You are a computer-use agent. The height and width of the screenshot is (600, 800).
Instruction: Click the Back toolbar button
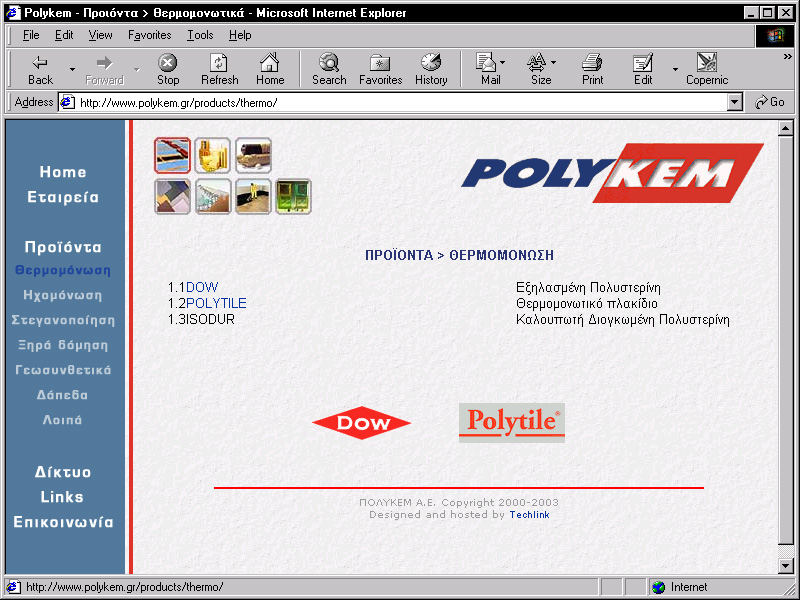(x=40, y=69)
